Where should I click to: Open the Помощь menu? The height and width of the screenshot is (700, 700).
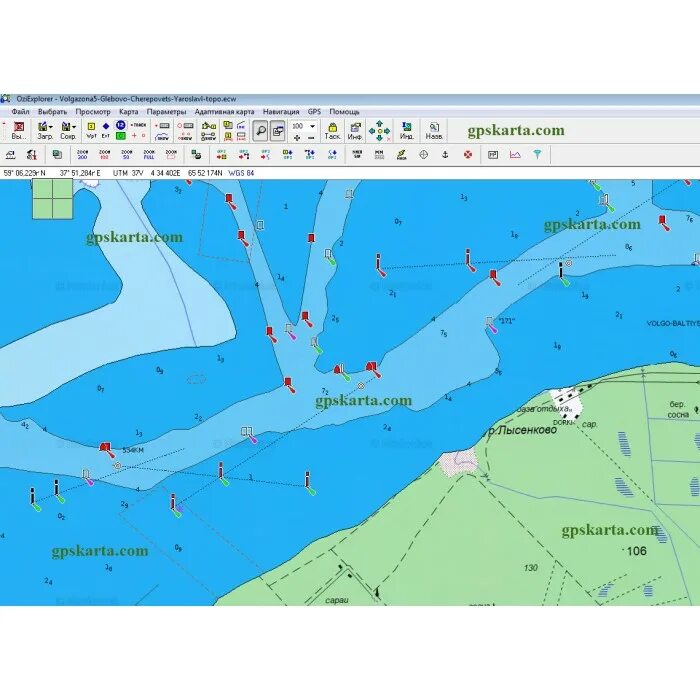[x=344, y=112]
